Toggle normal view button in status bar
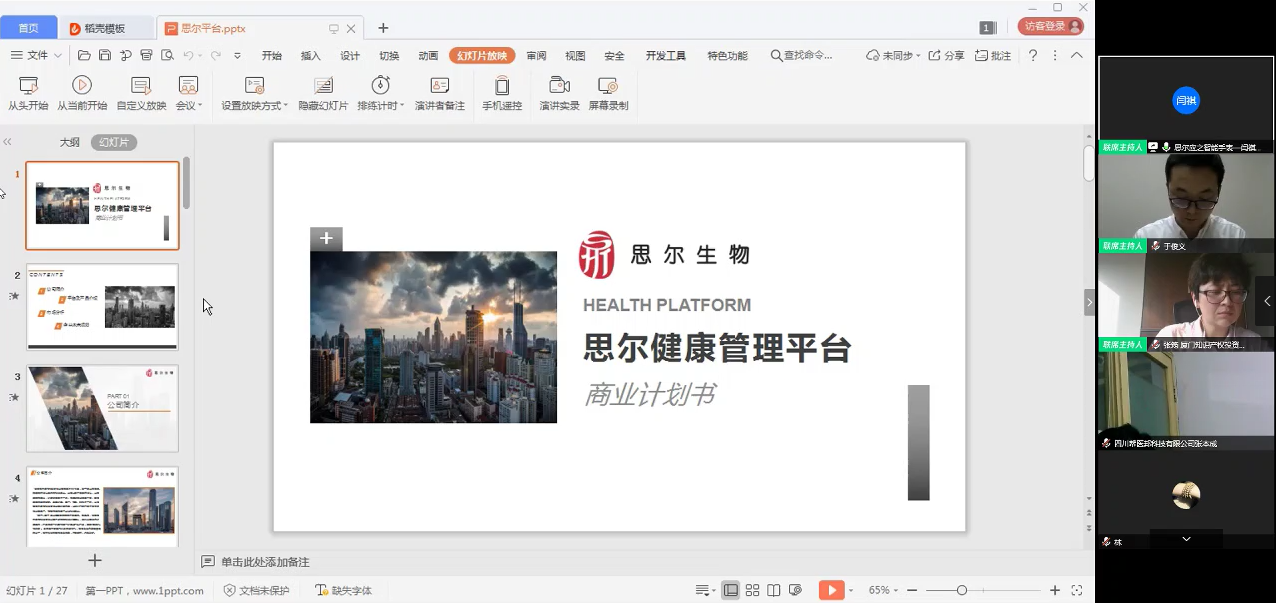The width and height of the screenshot is (1276, 603). click(x=731, y=590)
